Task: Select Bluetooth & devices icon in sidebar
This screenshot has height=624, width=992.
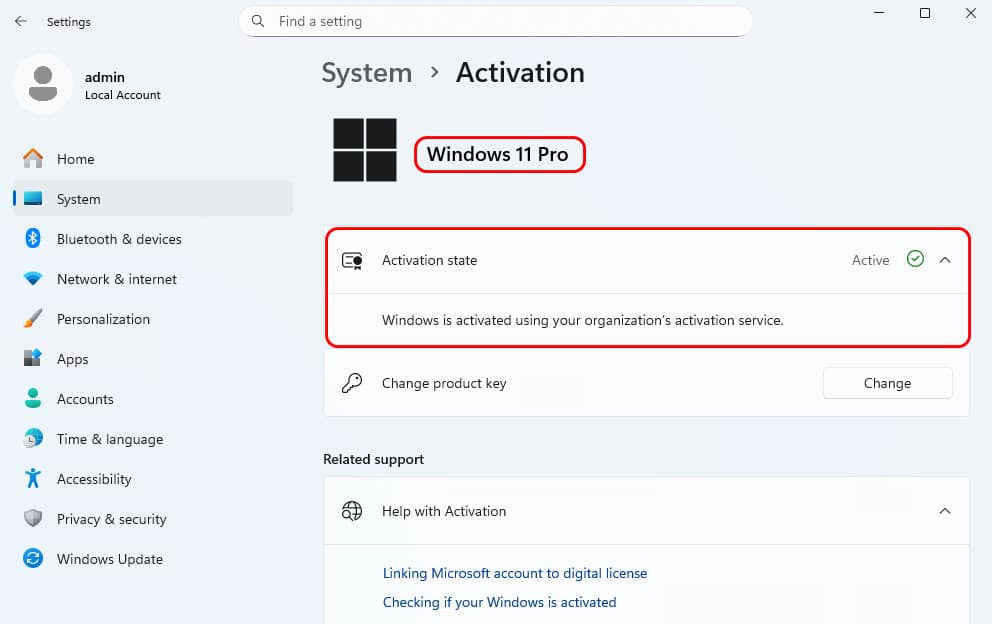Action: coord(33,239)
